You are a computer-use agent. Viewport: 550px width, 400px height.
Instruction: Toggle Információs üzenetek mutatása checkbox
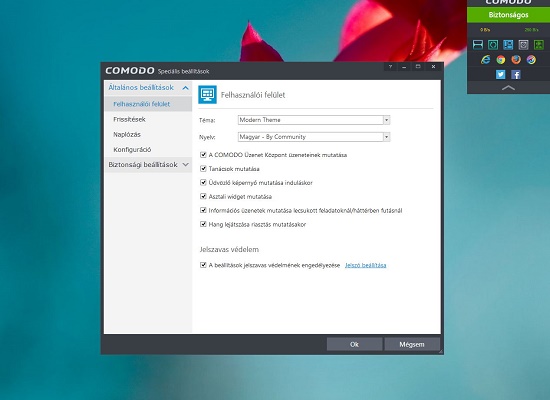(203, 210)
